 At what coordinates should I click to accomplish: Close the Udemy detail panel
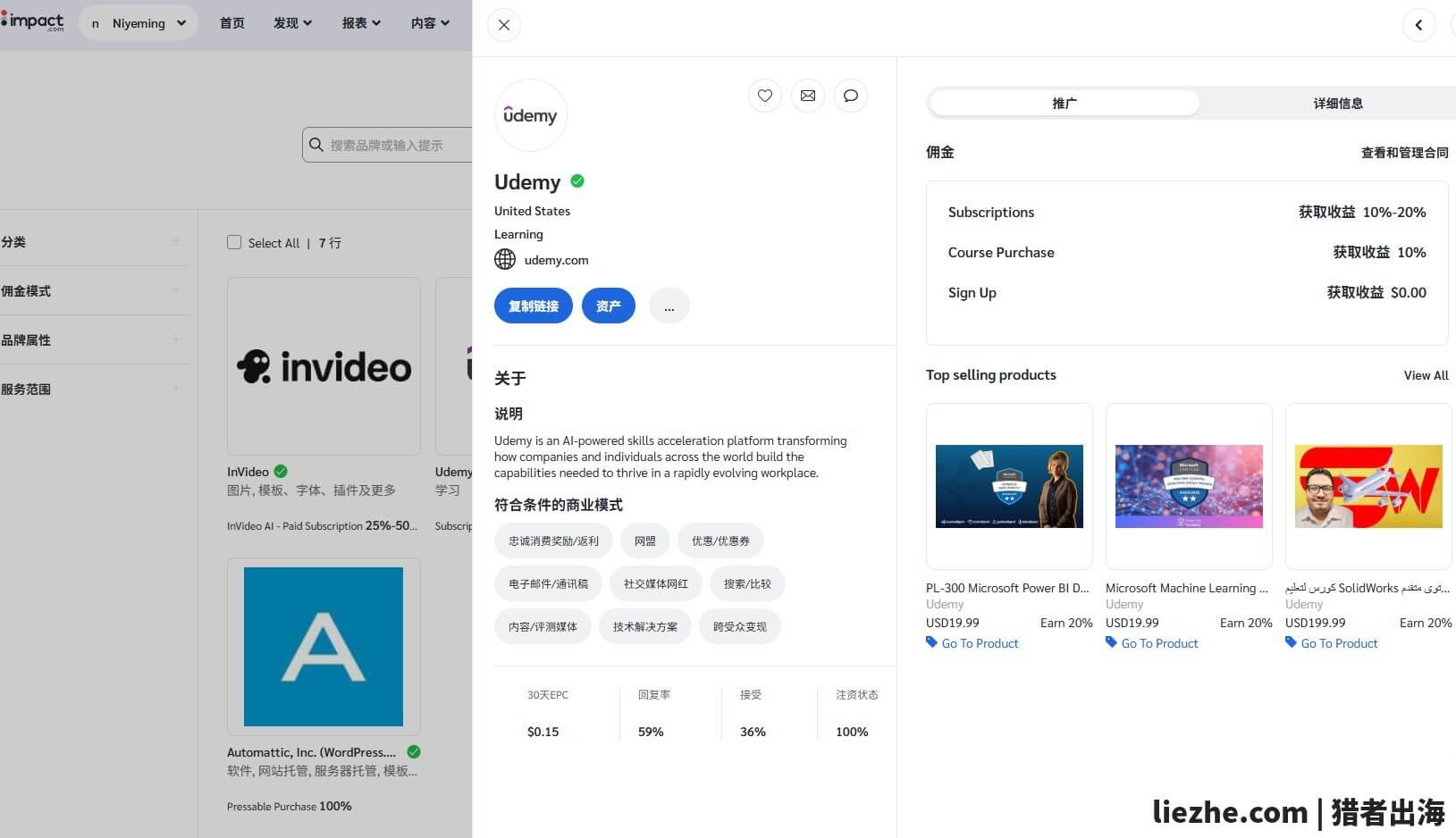tap(504, 25)
